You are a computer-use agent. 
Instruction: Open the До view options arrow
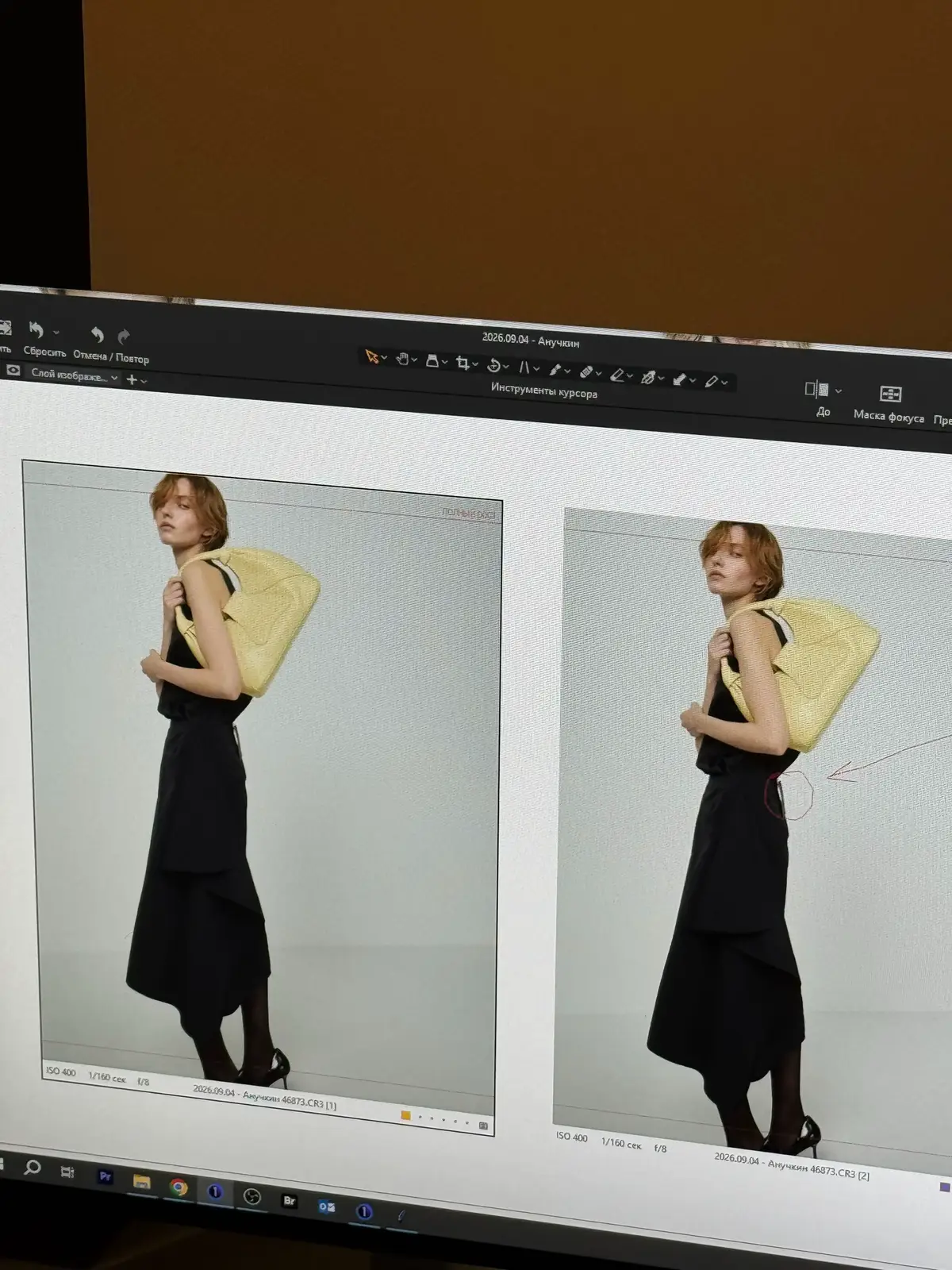pyautogui.click(x=839, y=391)
